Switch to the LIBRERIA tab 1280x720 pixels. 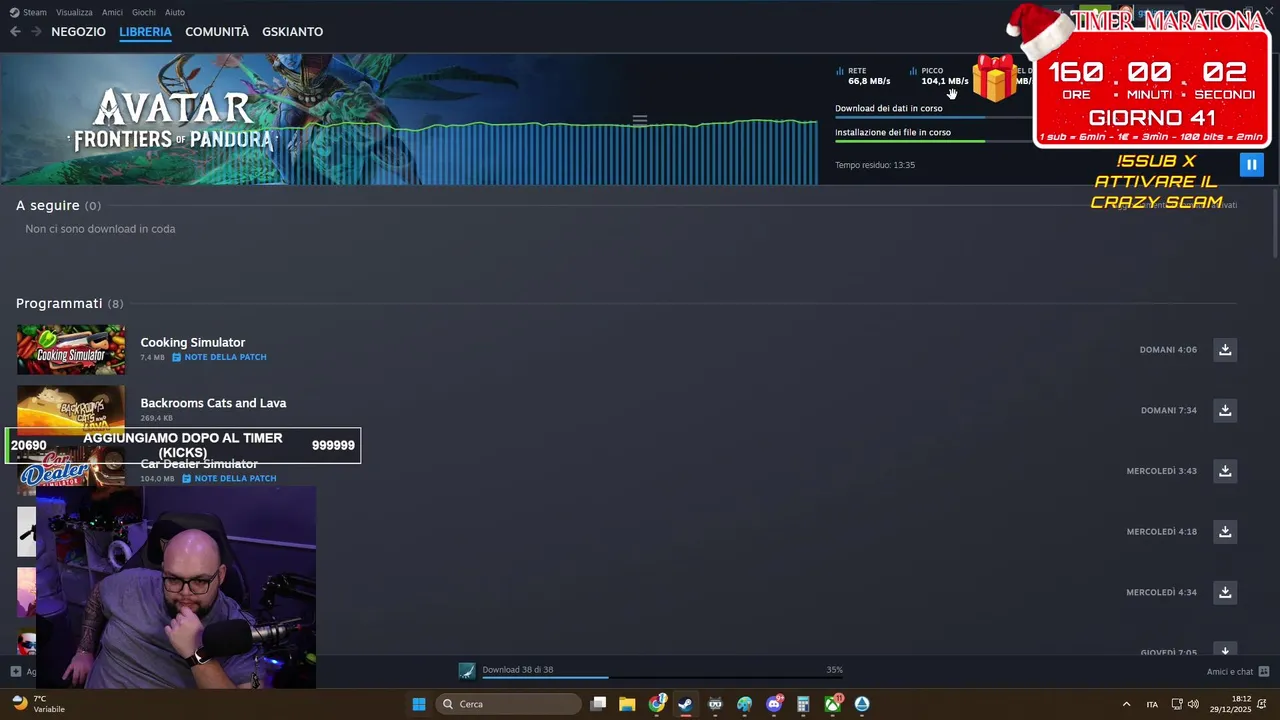click(145, 32)
